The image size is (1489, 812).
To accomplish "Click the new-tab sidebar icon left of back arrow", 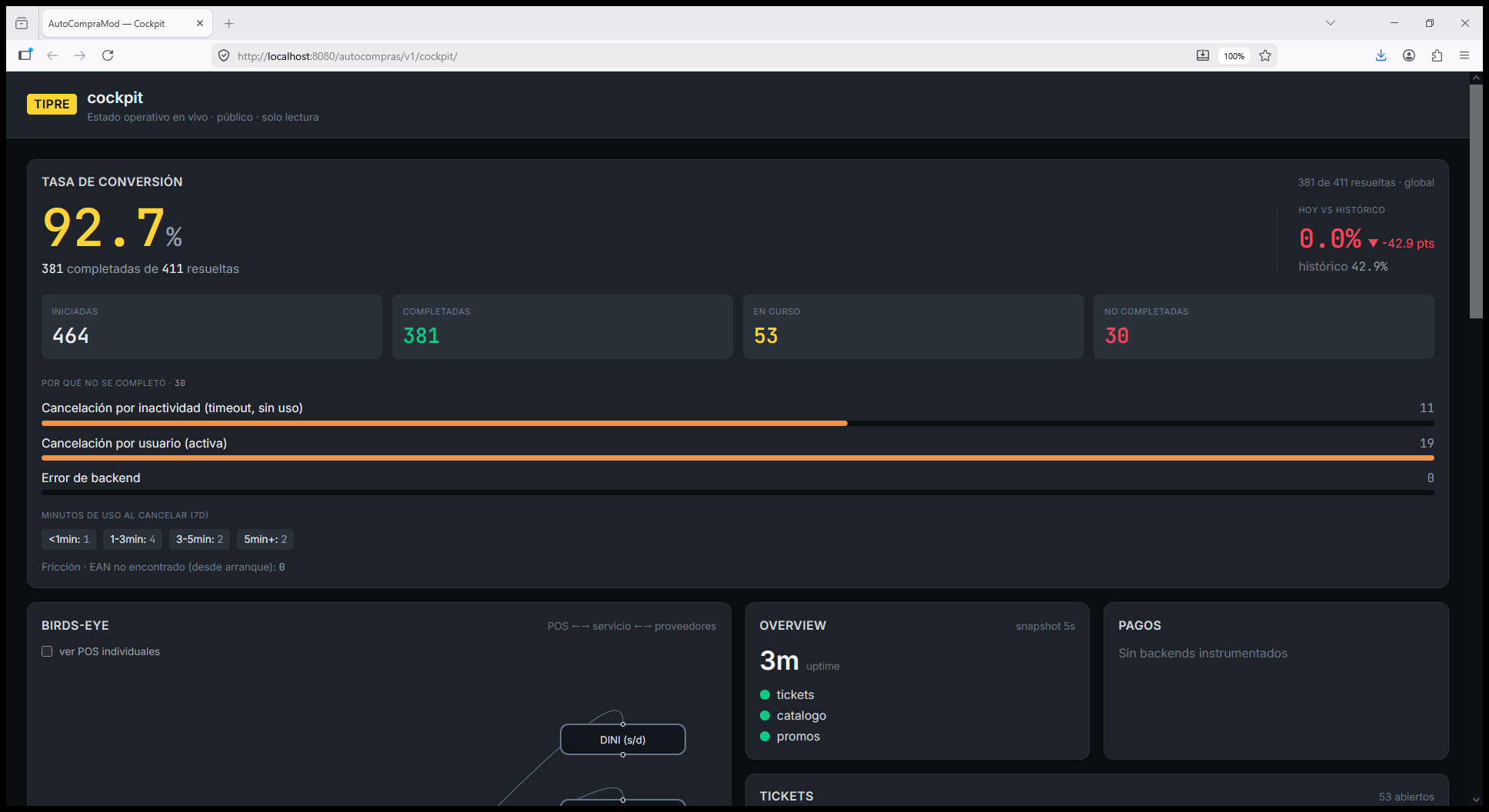I will tap(25, 55).
